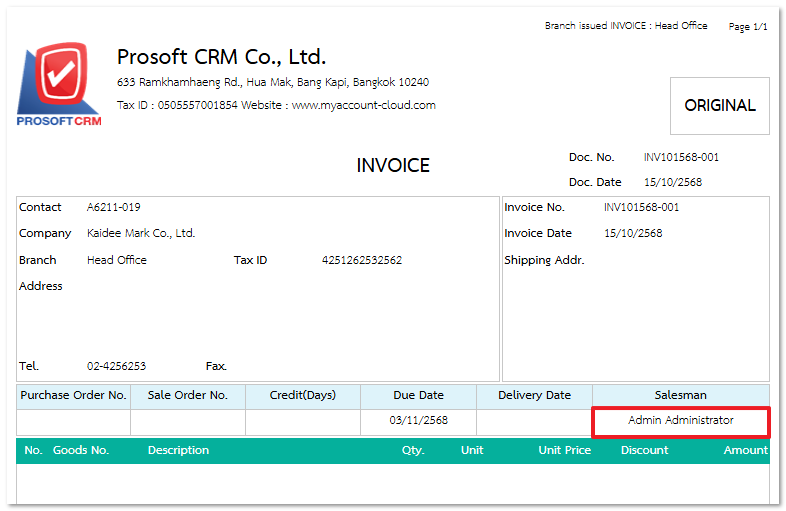Screen dimensions: 786x511
Task: Select the Tax ID number 4251262532562
Action: [x=361, y=260]
